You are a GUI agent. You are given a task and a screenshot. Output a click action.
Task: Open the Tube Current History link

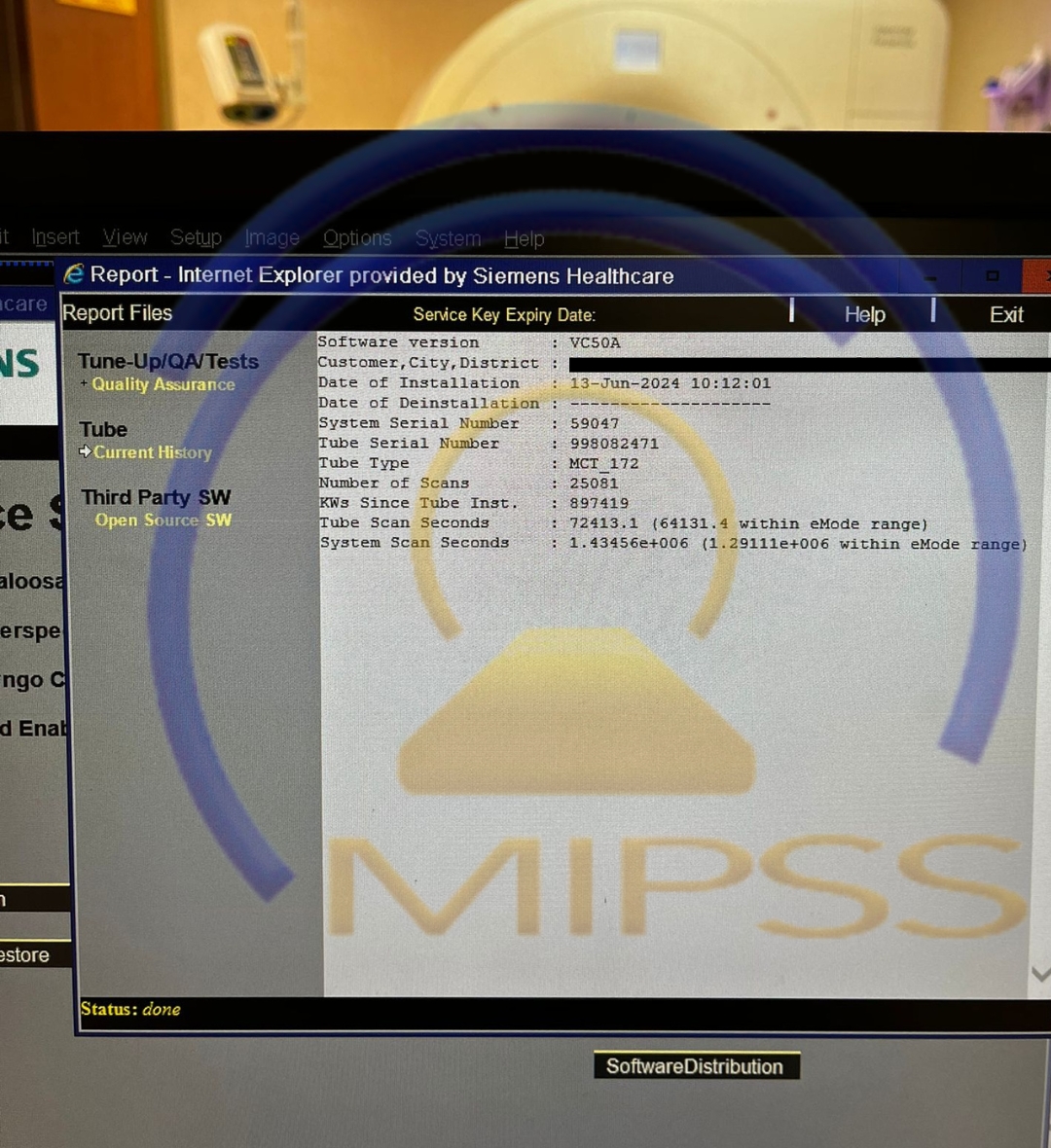pyautogui.click(x=153, y=452)
